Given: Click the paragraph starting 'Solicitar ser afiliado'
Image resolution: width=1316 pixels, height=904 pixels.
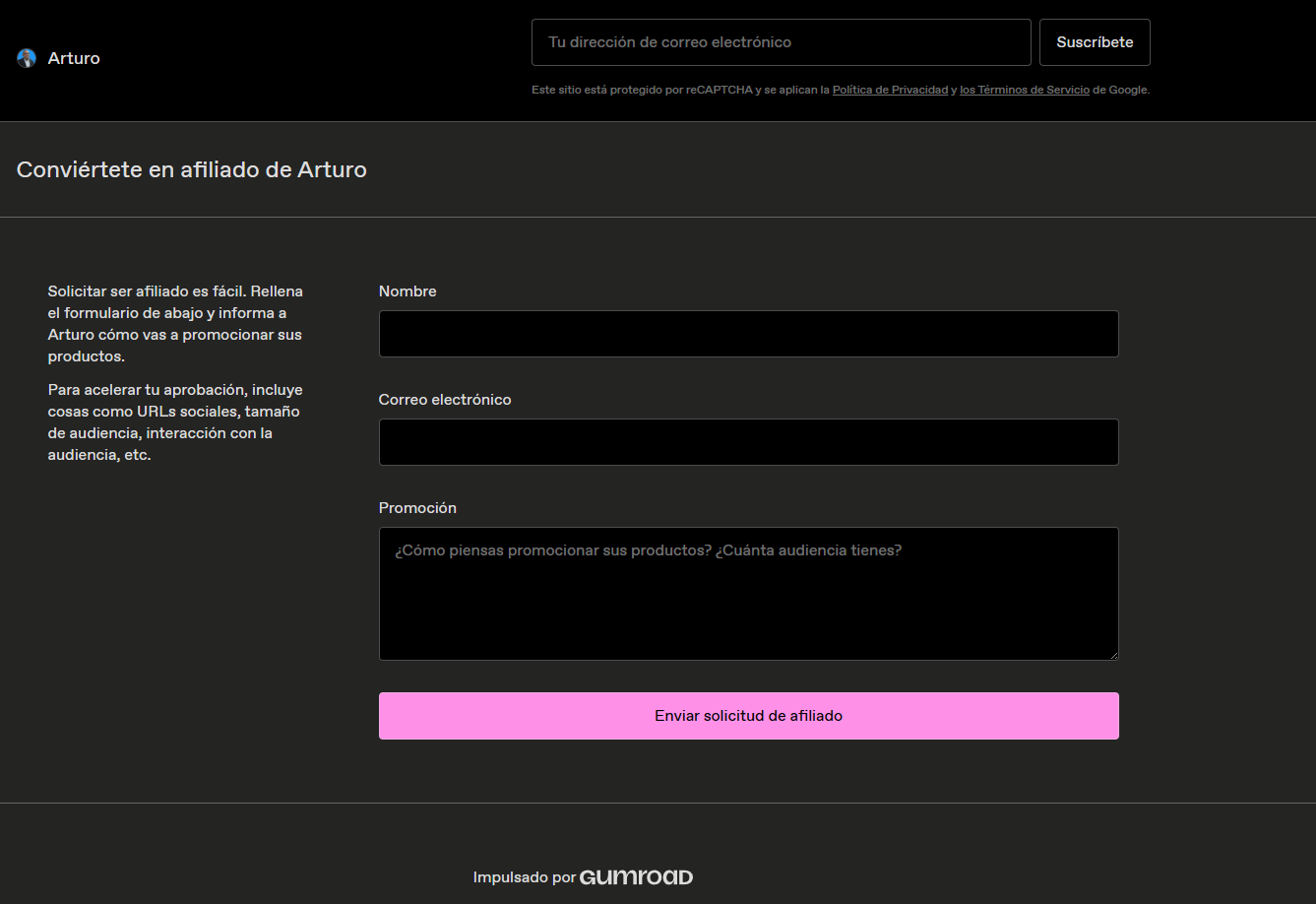Looking at the screenshot, I should click(176, 324).
